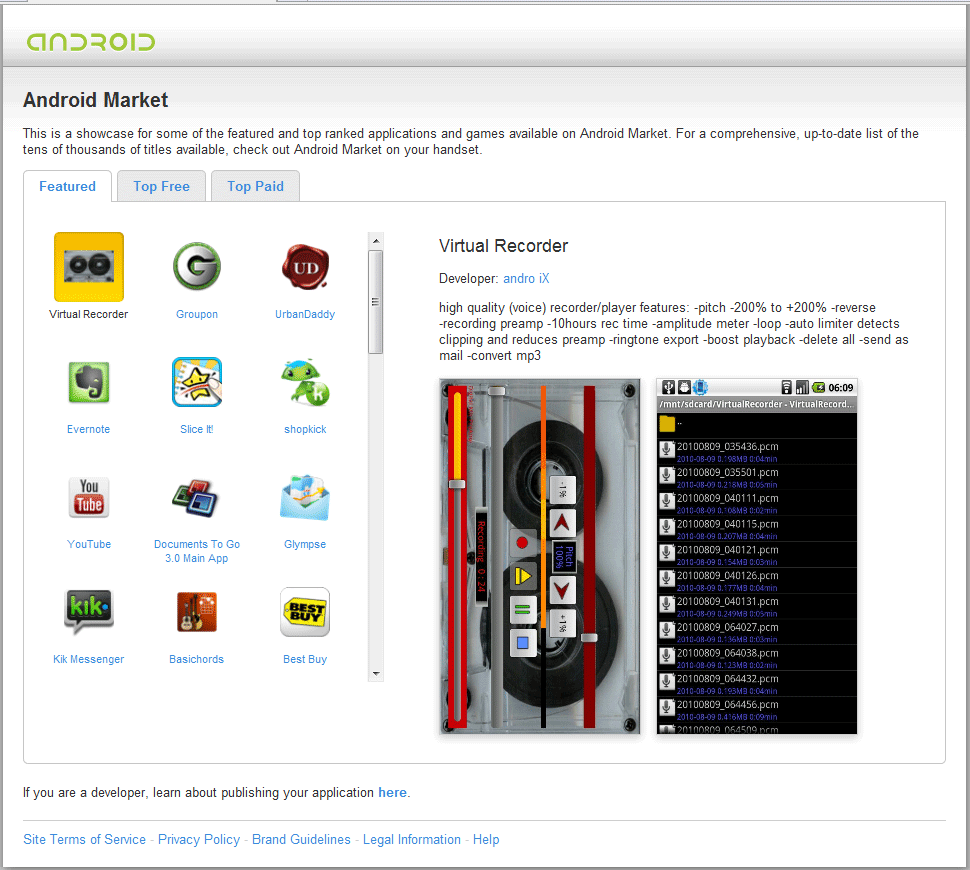970x870 pixels.
Task: Choose the Evernote elephant icon
Action: [89, 382]
